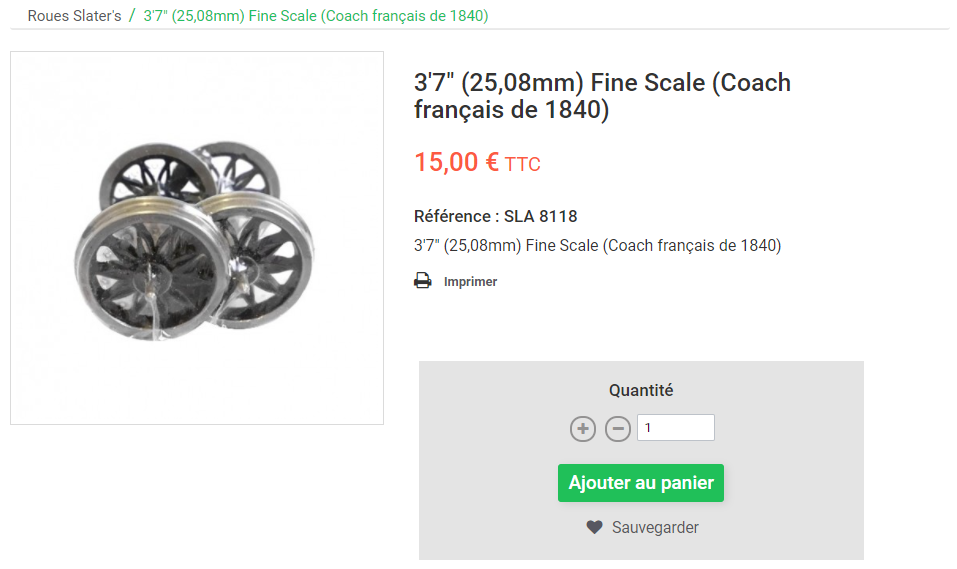This screenshot has width=957, height=569.
Task: Click the 15,00 € price
Action: pyautogui.click(x=457, y=162)
